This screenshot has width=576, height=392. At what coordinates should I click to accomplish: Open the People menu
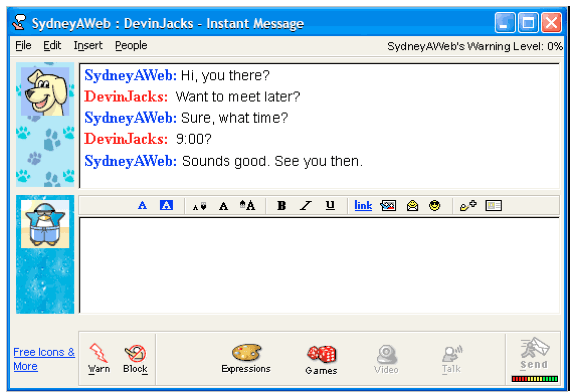[x=131, y=46]
